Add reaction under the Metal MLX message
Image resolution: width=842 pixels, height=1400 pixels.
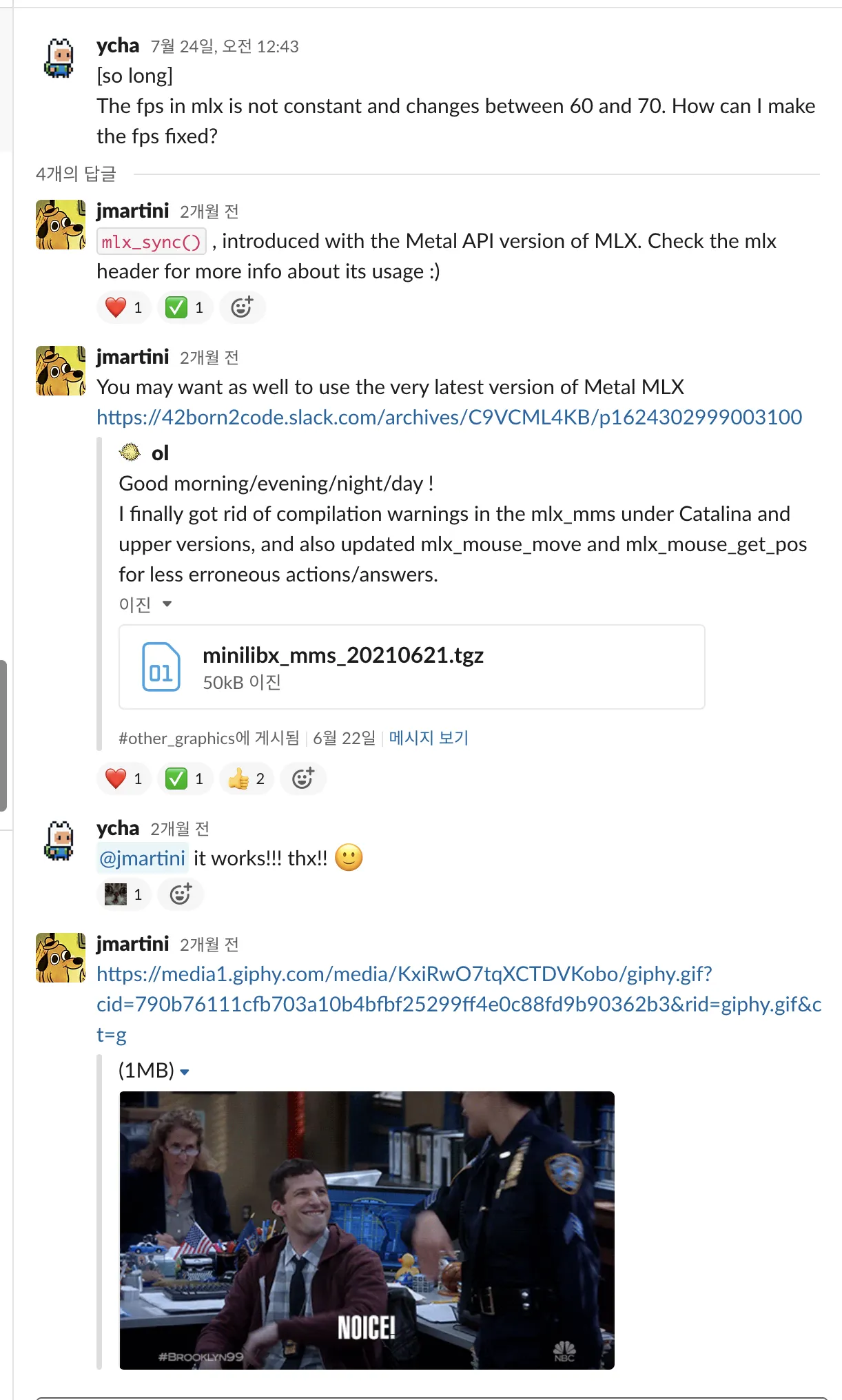(303, 779)
